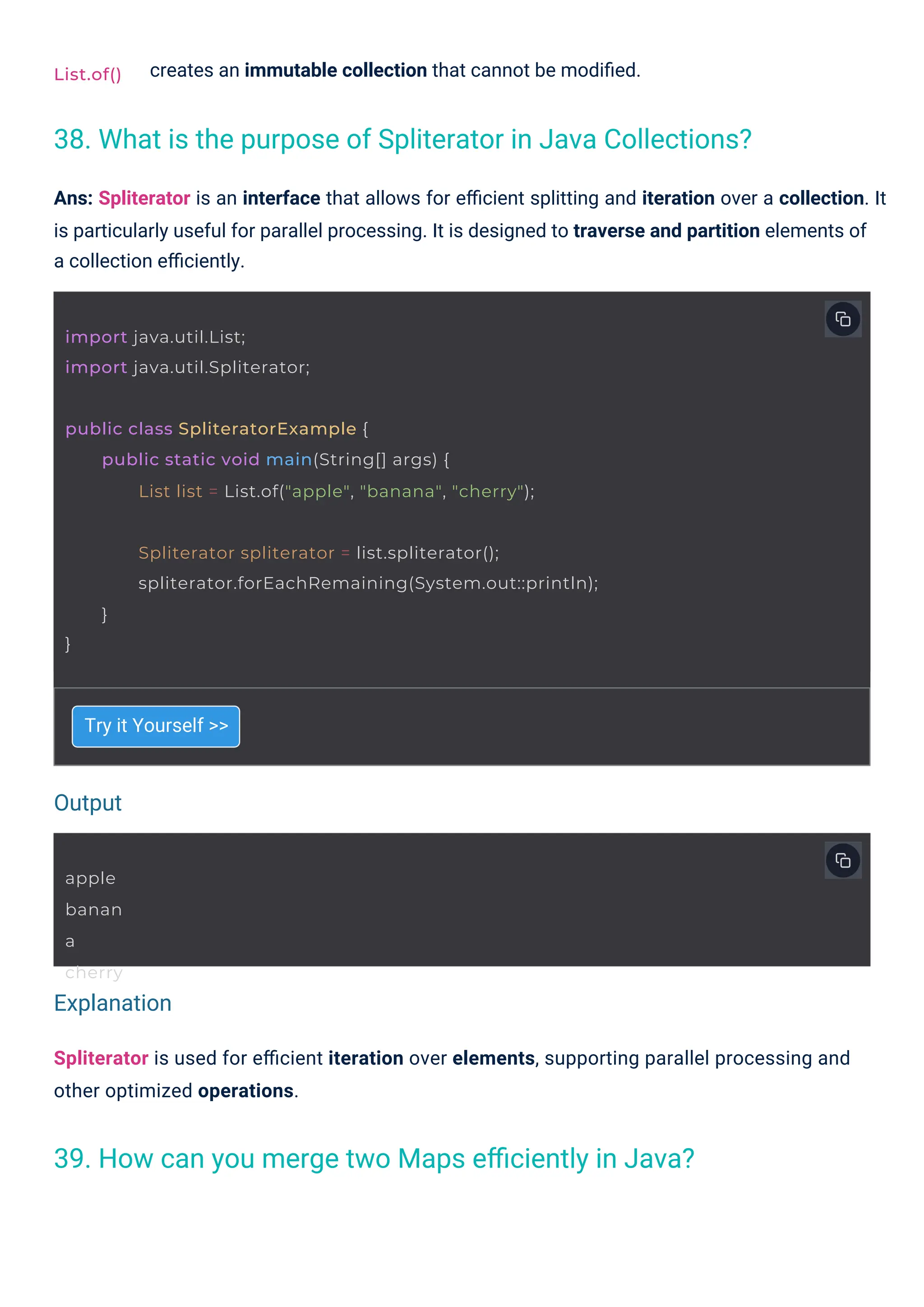The width and height of the screenshot is (924, 1307).
Task: Copy the SpliteratorExample code block
Action: coord(842,319)
